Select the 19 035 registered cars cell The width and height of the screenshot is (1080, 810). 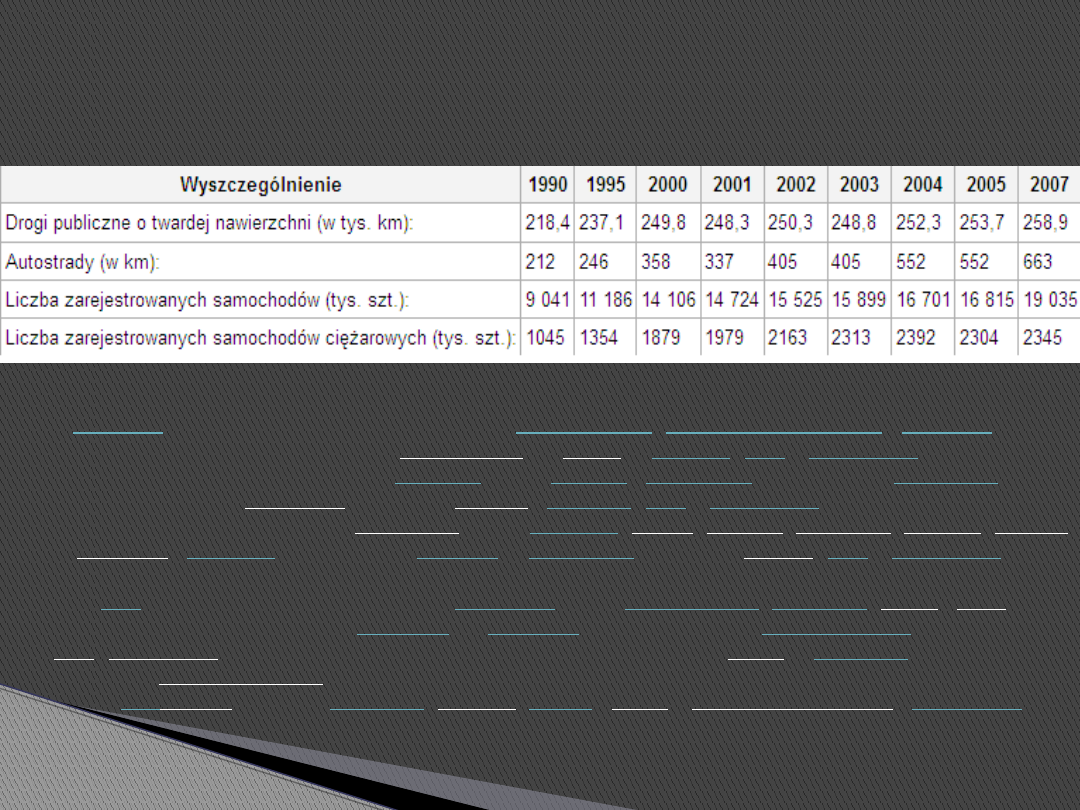[1048, 300]
